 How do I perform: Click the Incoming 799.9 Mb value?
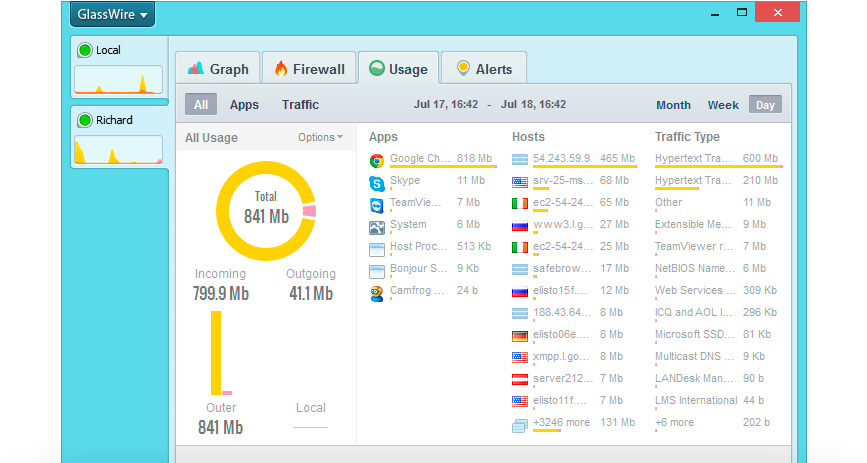(221, 293)
